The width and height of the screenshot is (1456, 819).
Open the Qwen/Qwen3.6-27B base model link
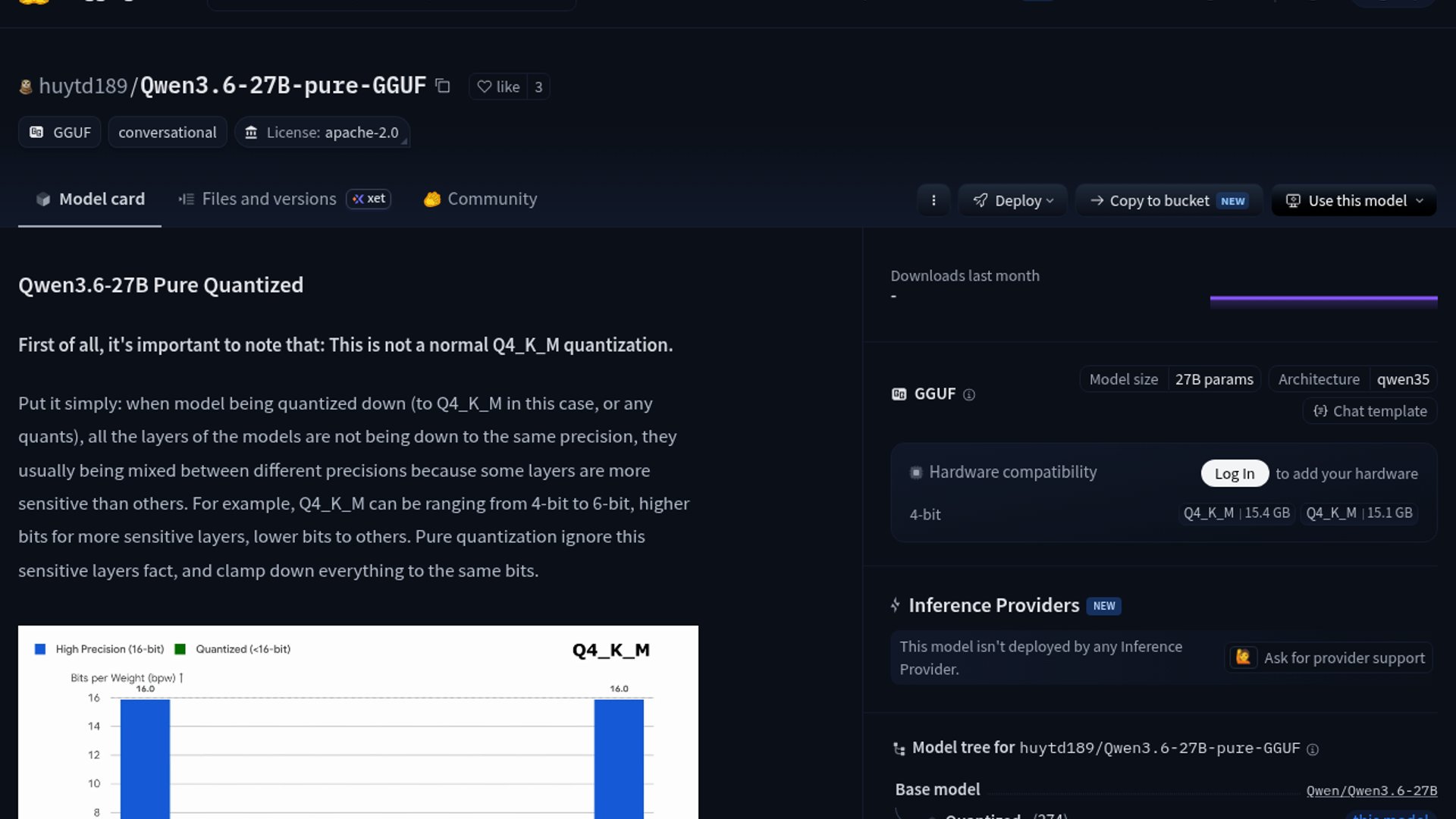[1371, 791]
